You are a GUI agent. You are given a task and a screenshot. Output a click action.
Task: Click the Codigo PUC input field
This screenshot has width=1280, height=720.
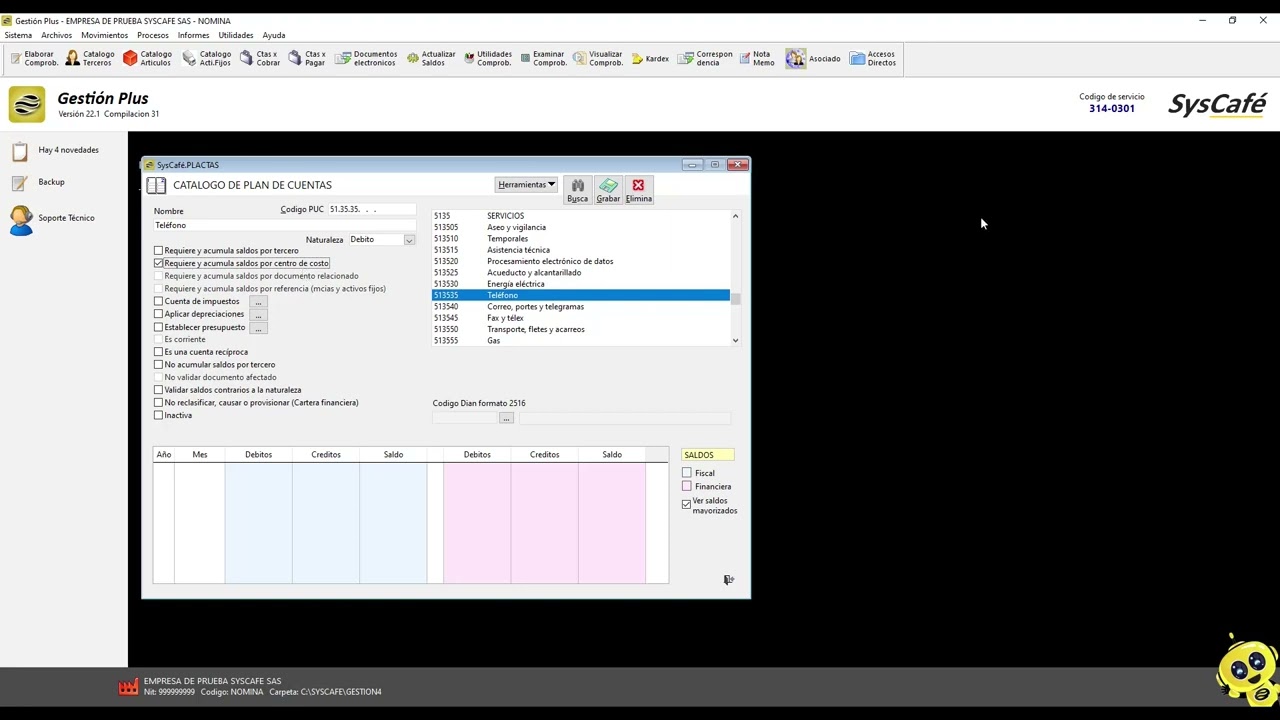point(371,210)
